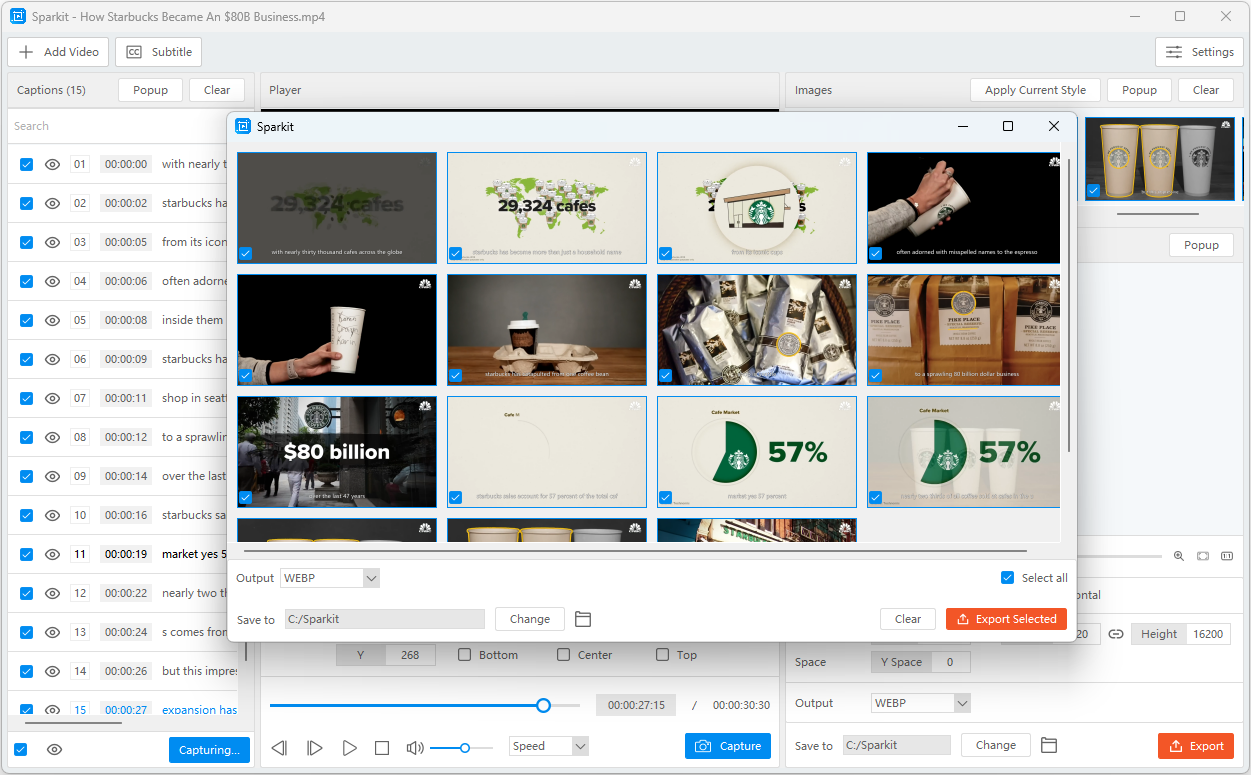This screenshot has width=1251, height=775.
Task: Open Settings
Action: [x=1199, y=52]
